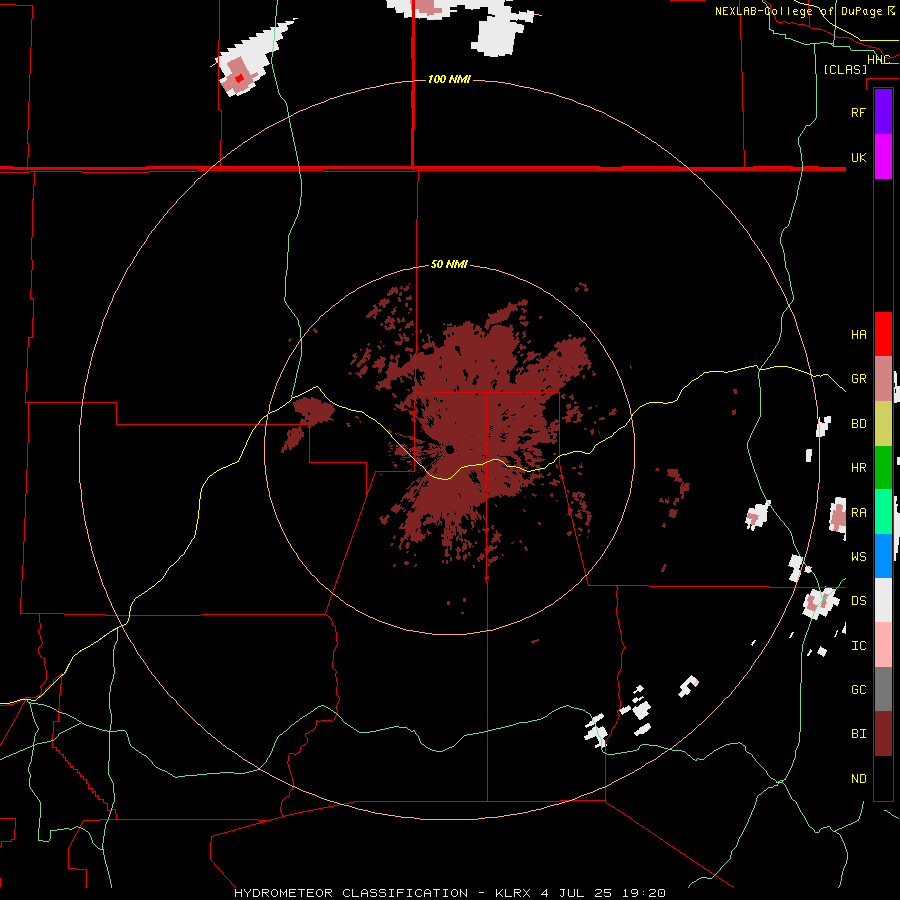Click the "NEXLAB-College of DuPage" credit text

click(x=798, y=11)
